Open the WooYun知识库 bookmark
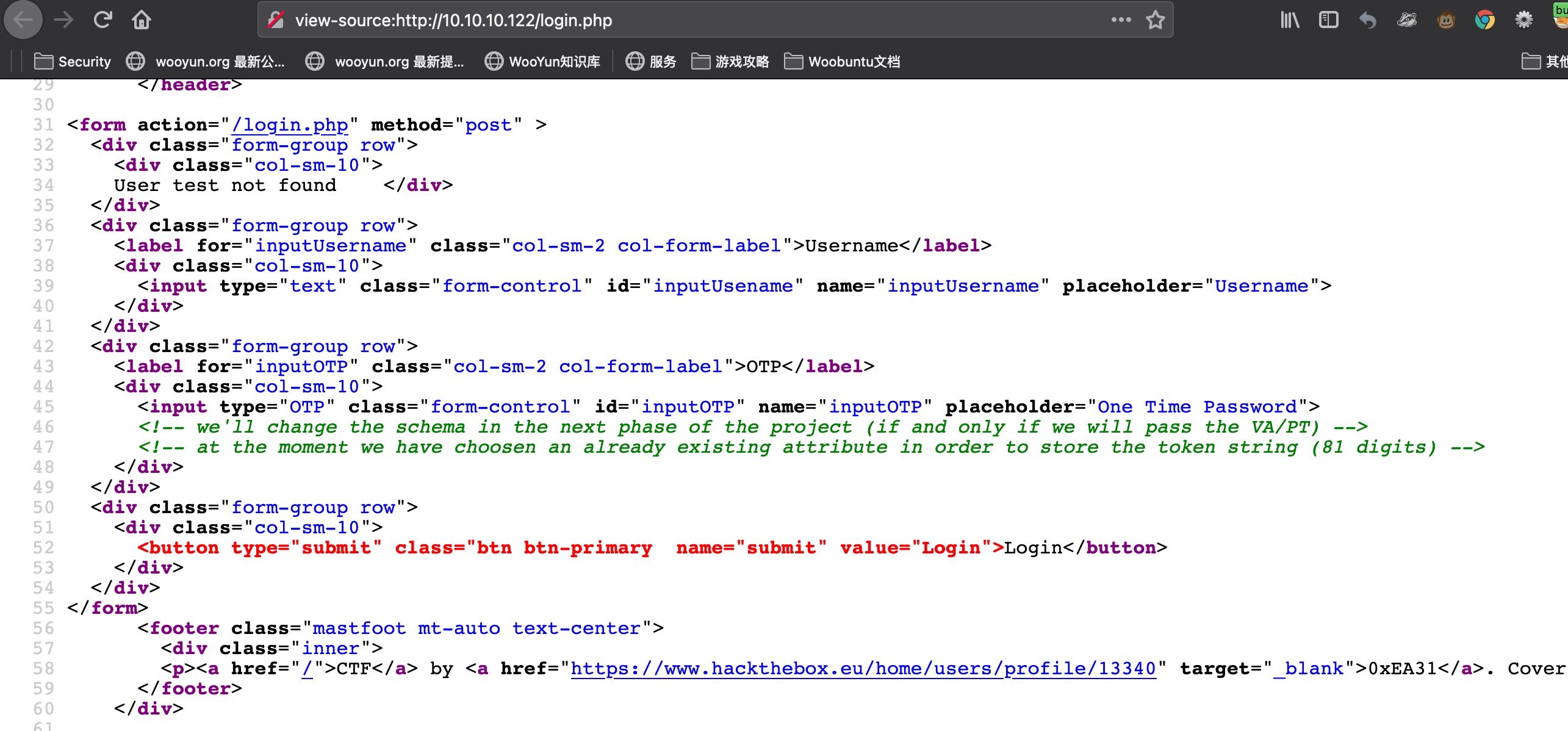 pyautogui.click(x=542, y=62)
